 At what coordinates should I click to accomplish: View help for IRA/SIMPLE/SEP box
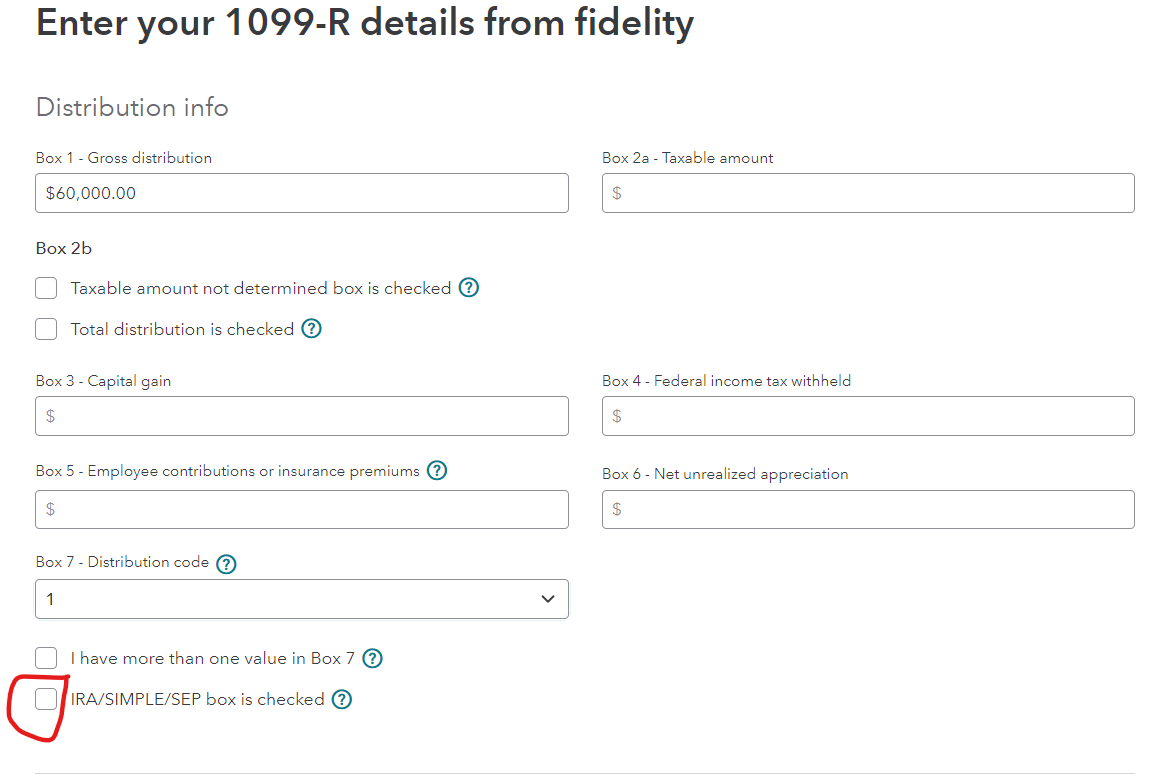(x=341, y=699)
